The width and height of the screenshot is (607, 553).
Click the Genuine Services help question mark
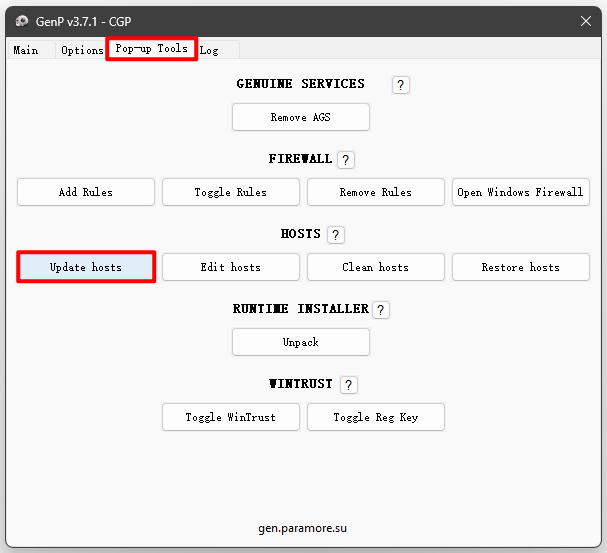pos(401,85)
